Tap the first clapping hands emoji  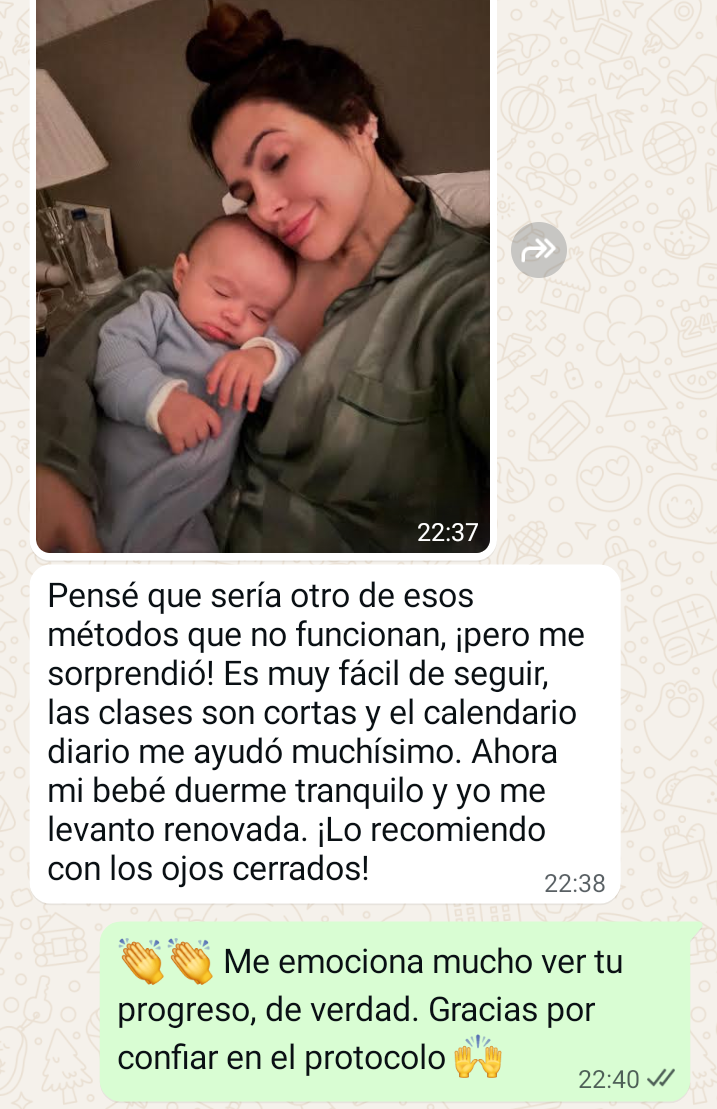click(x=141, y=961)
